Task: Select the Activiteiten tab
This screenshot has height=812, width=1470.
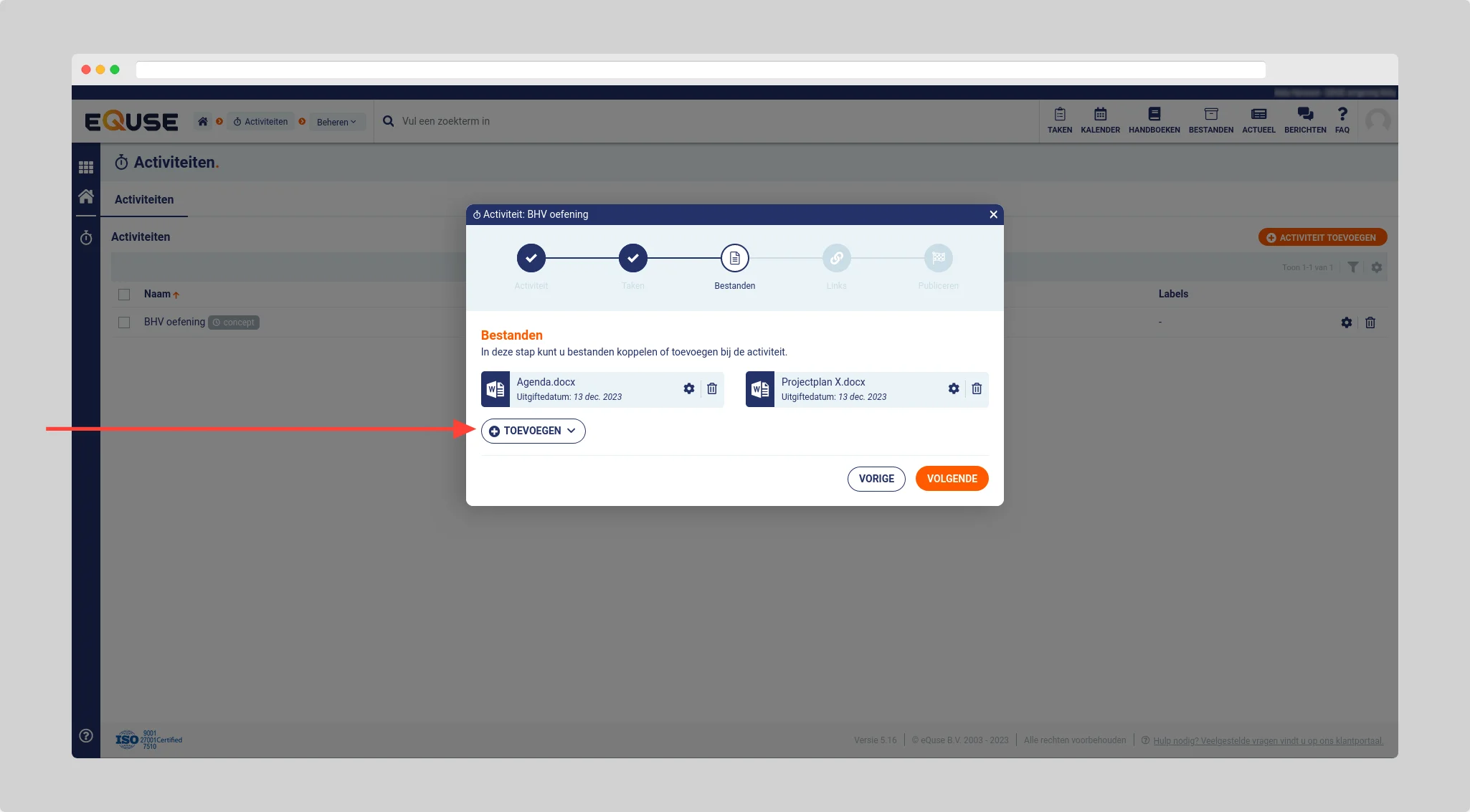Action: point(144,200)
